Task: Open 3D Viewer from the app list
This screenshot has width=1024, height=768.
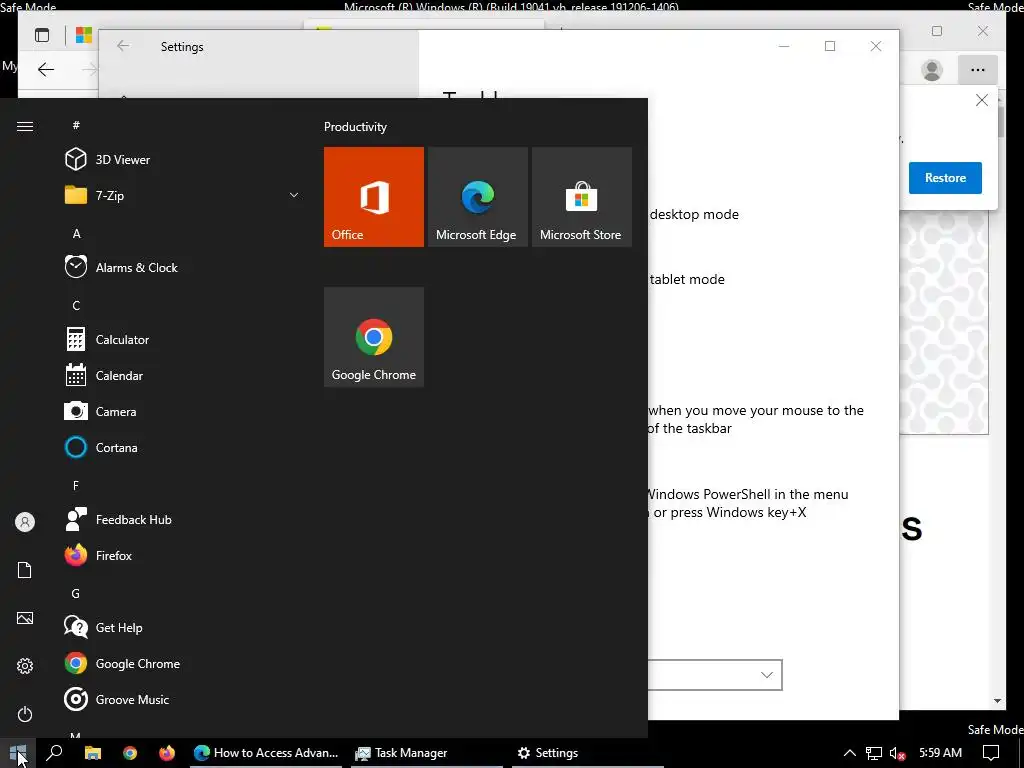Action: click(x=181, y=159)
